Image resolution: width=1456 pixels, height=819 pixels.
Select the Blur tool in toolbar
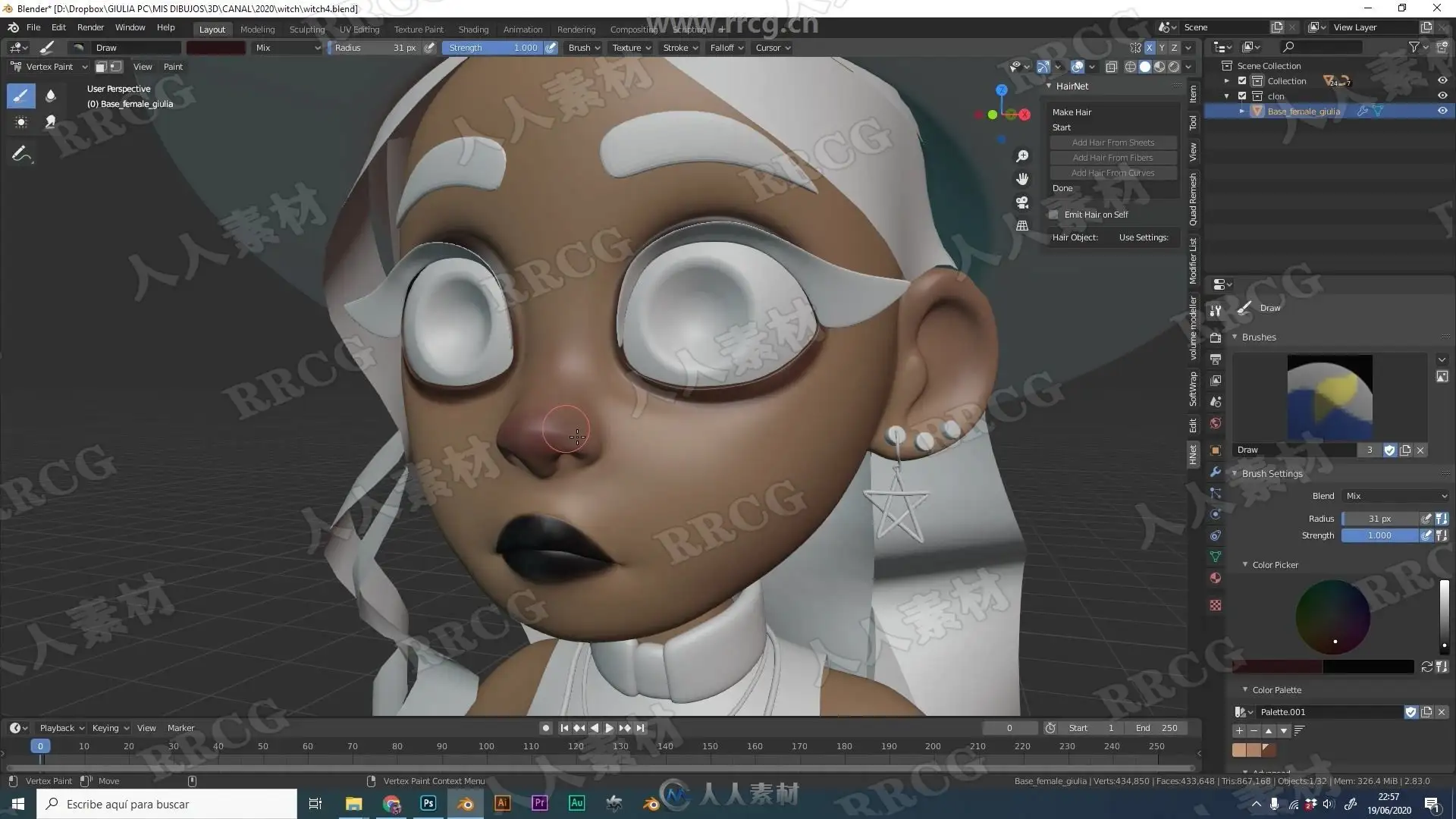coord(51,96)
